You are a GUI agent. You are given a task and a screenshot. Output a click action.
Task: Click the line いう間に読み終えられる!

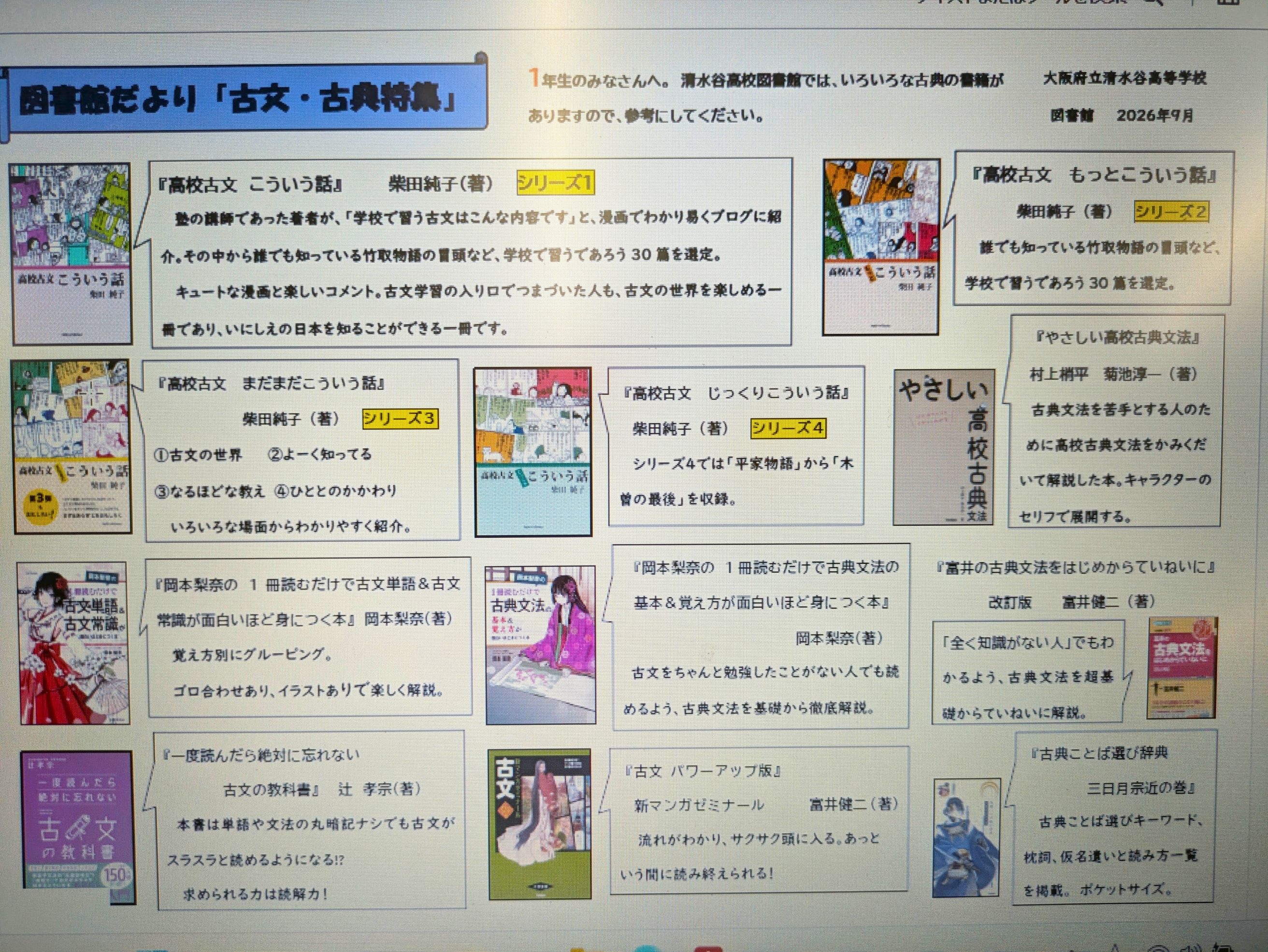coord(697,874)
